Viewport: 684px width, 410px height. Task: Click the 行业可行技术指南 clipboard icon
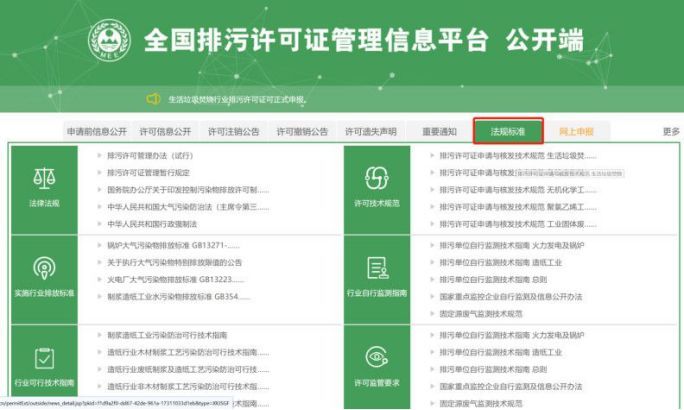coord(44,358)
